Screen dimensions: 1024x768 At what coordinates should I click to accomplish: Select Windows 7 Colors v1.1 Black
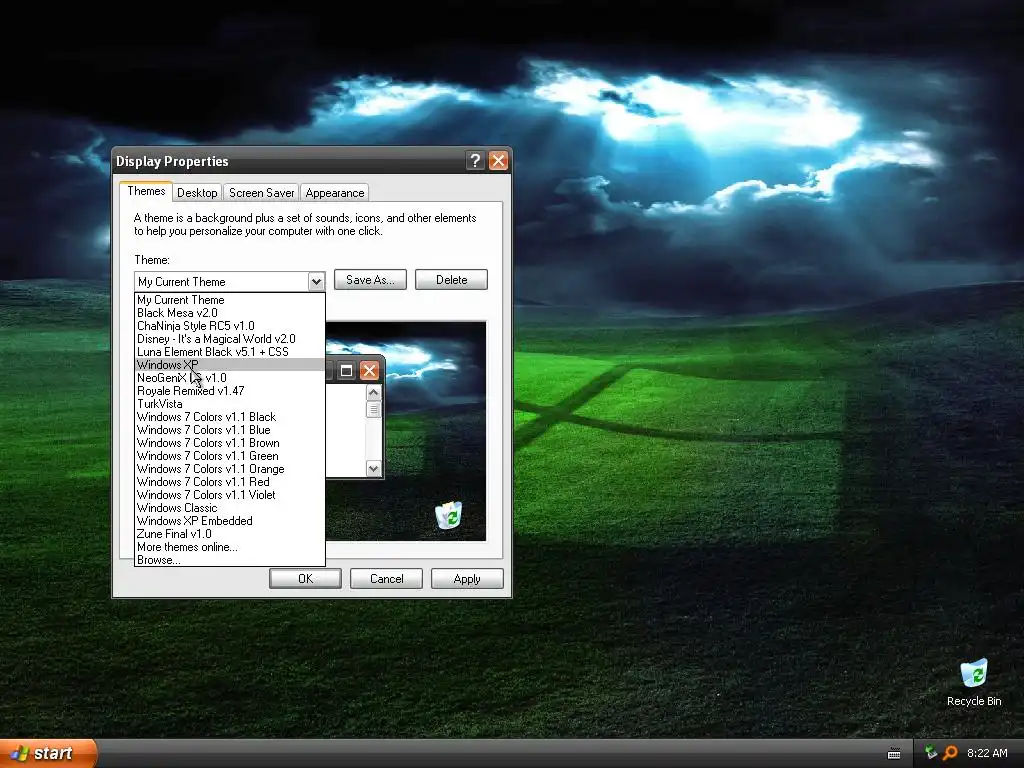pyautogui.click(x=230, y=417)
